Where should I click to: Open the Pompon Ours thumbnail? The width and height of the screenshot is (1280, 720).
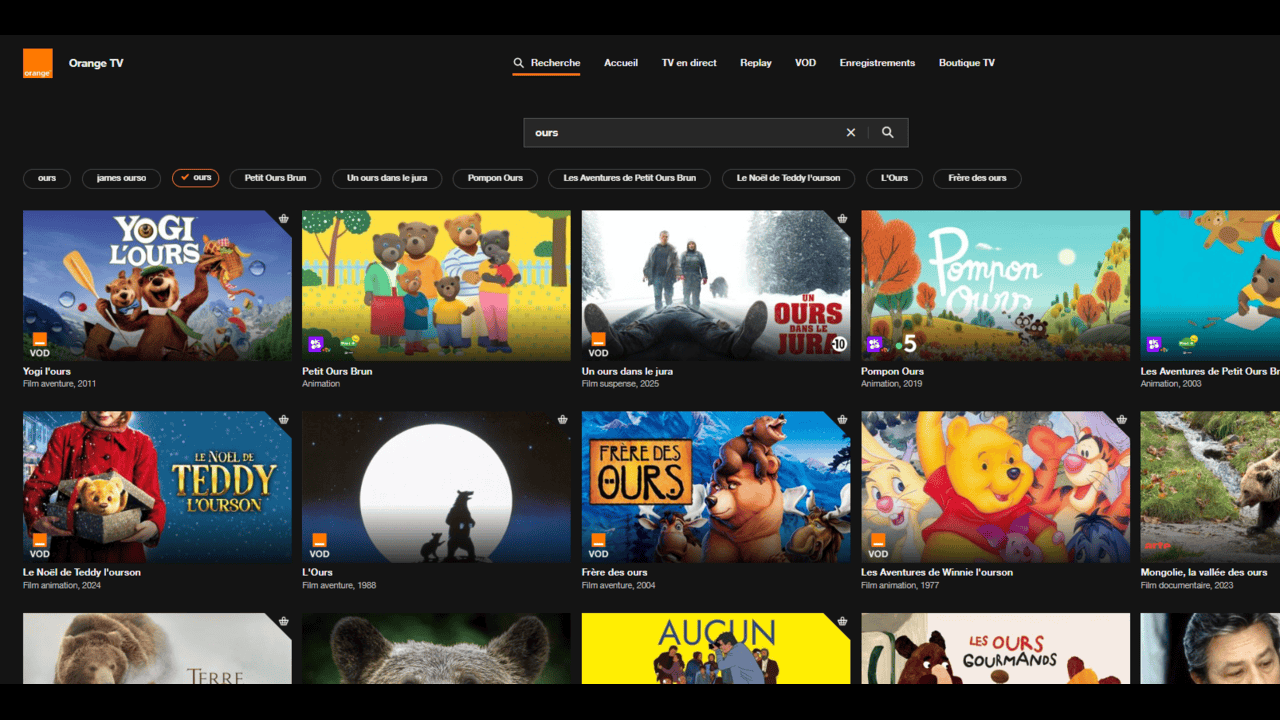point(995,285)
